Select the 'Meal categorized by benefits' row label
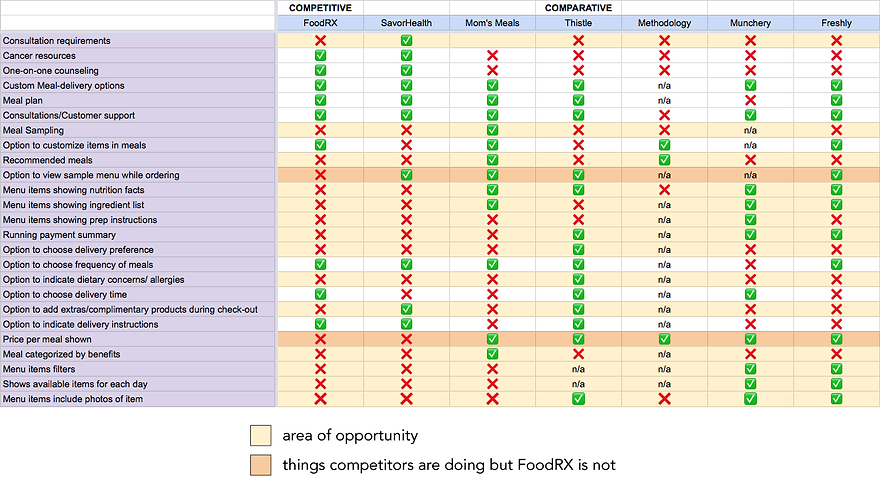This screenshot has height=493, width=880. (x=62, y=354)
